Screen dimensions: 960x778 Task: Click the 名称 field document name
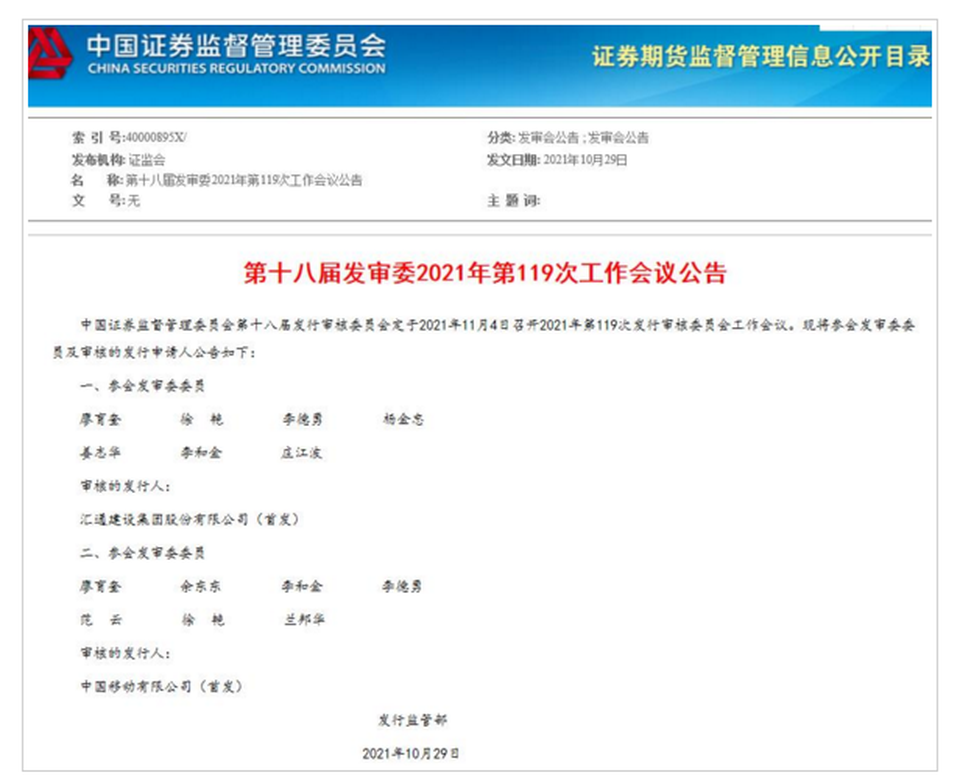click(x=242, y=180)
